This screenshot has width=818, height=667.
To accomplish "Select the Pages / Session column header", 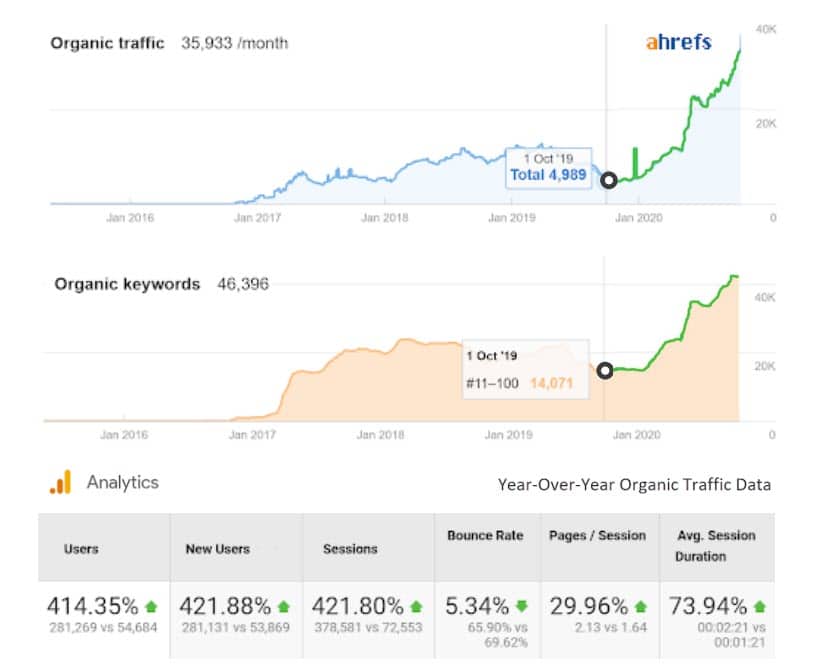I will pyautogui.click(x=598, y=536).
